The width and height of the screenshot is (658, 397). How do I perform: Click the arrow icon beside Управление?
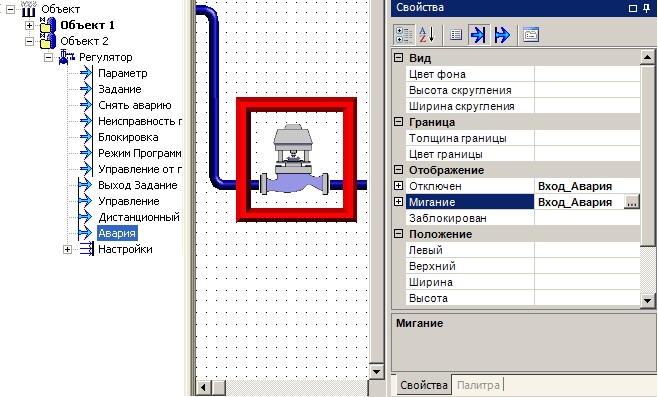click(x=85, y=201)
